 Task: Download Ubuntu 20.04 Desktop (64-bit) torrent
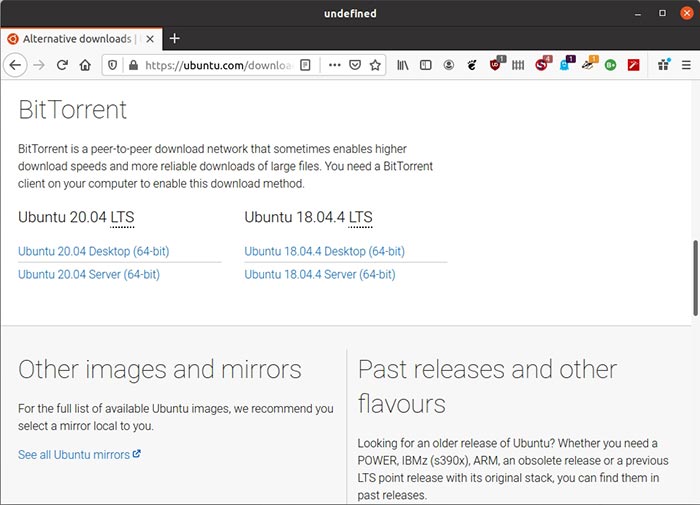tap(94, 251)
